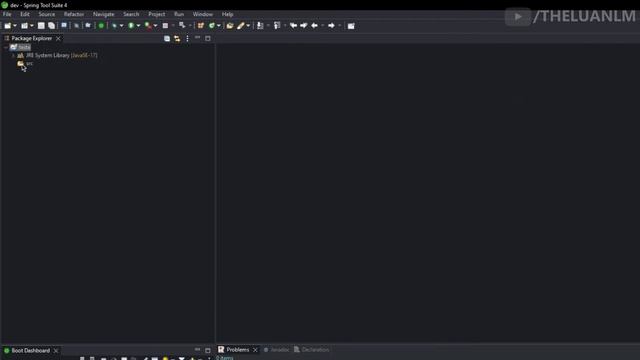
Task: Open the Run menu
Action: pos(179,14)
